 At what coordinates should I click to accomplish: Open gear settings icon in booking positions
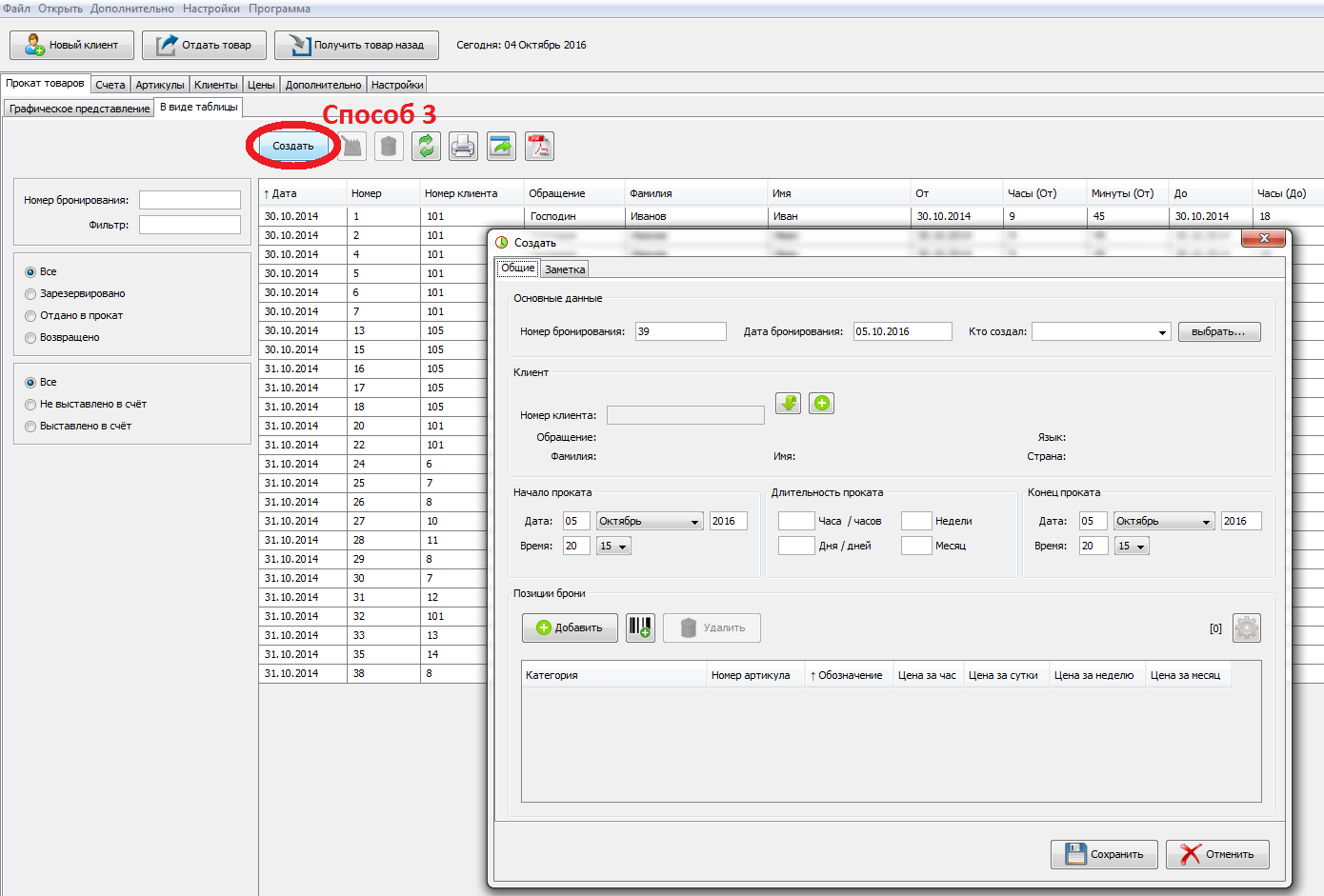coord(1246,627)
